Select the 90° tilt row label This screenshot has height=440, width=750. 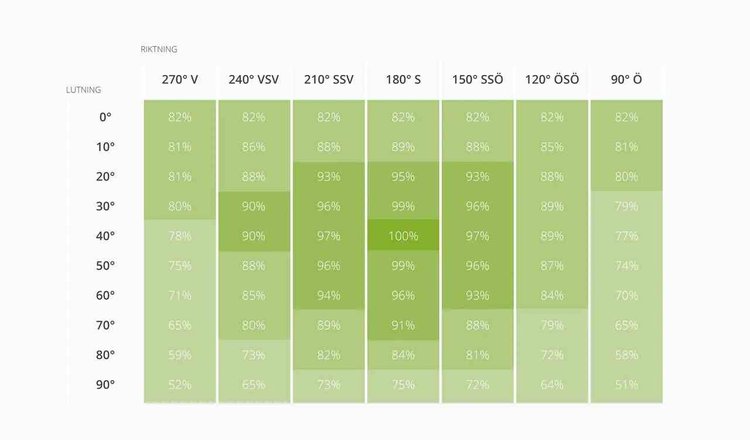click(x=105, y=384)
